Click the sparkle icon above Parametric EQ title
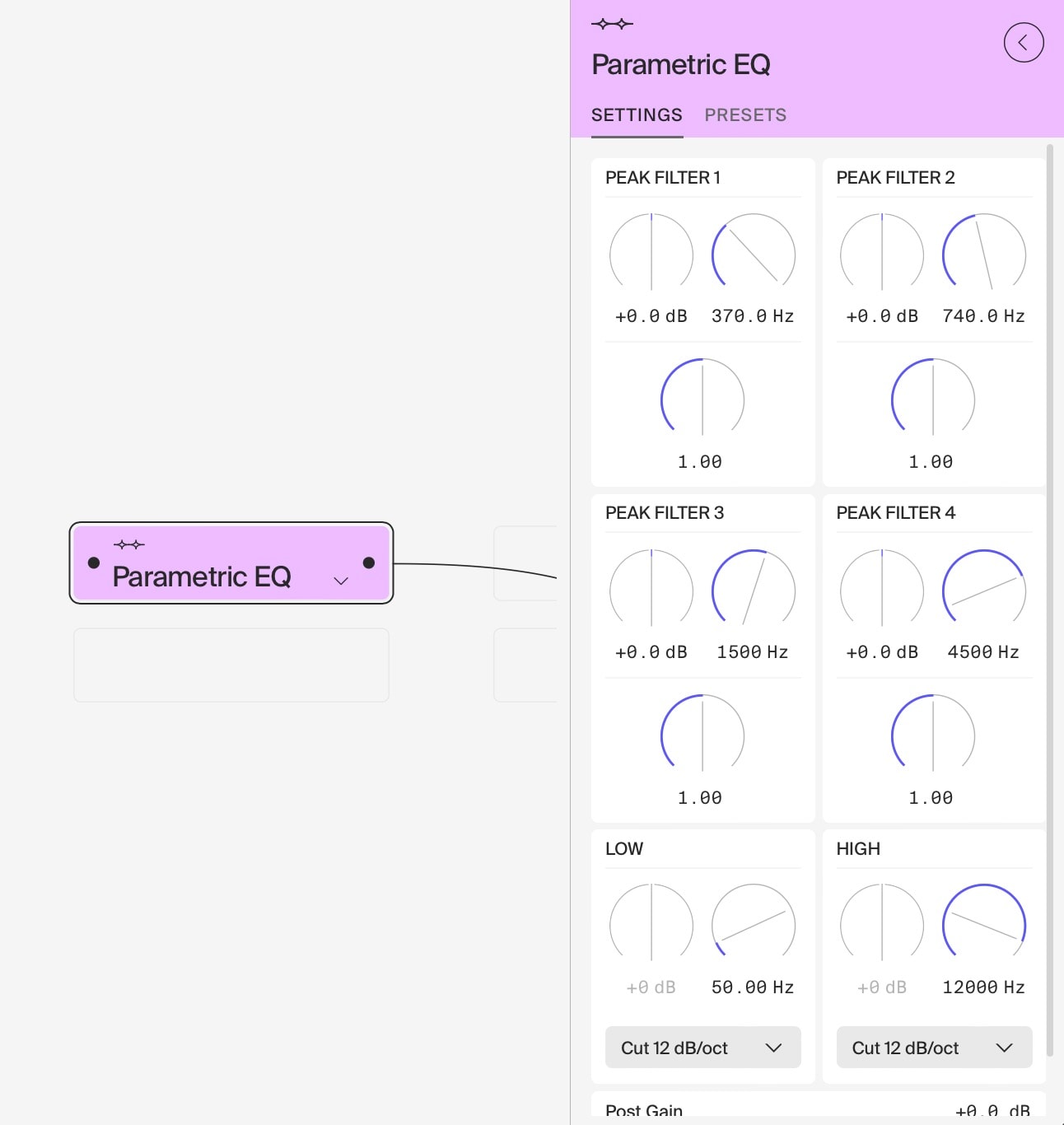 [611, 24]
